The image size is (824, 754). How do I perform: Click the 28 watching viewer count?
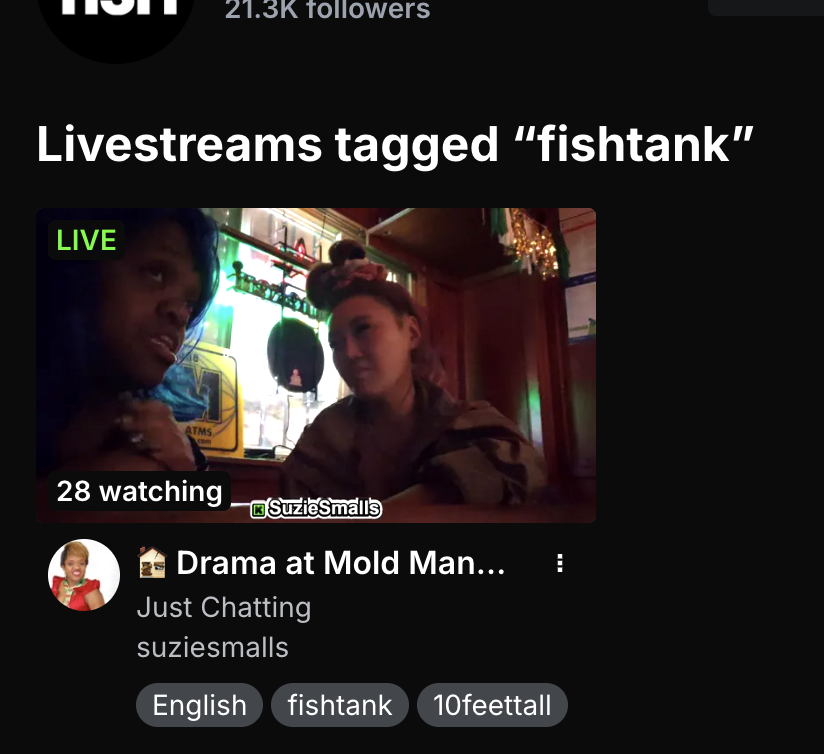pos(139,491)
